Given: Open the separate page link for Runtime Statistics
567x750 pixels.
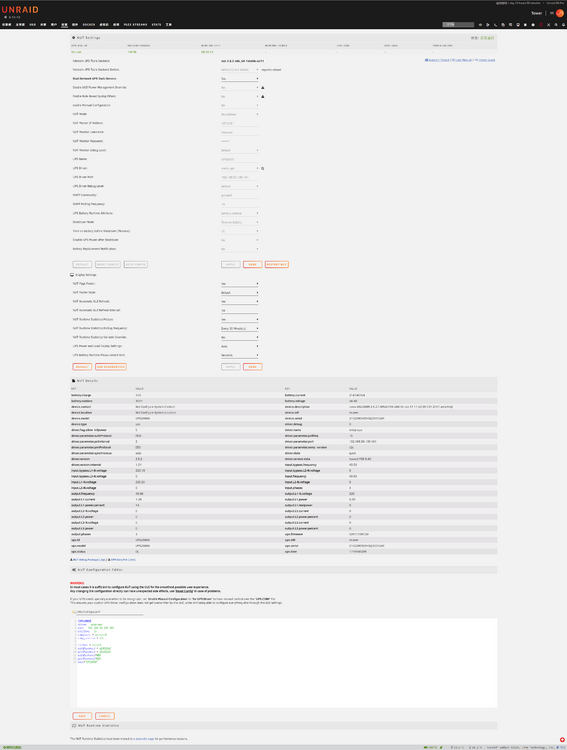Looking at the screenshot, I should 144,739.
